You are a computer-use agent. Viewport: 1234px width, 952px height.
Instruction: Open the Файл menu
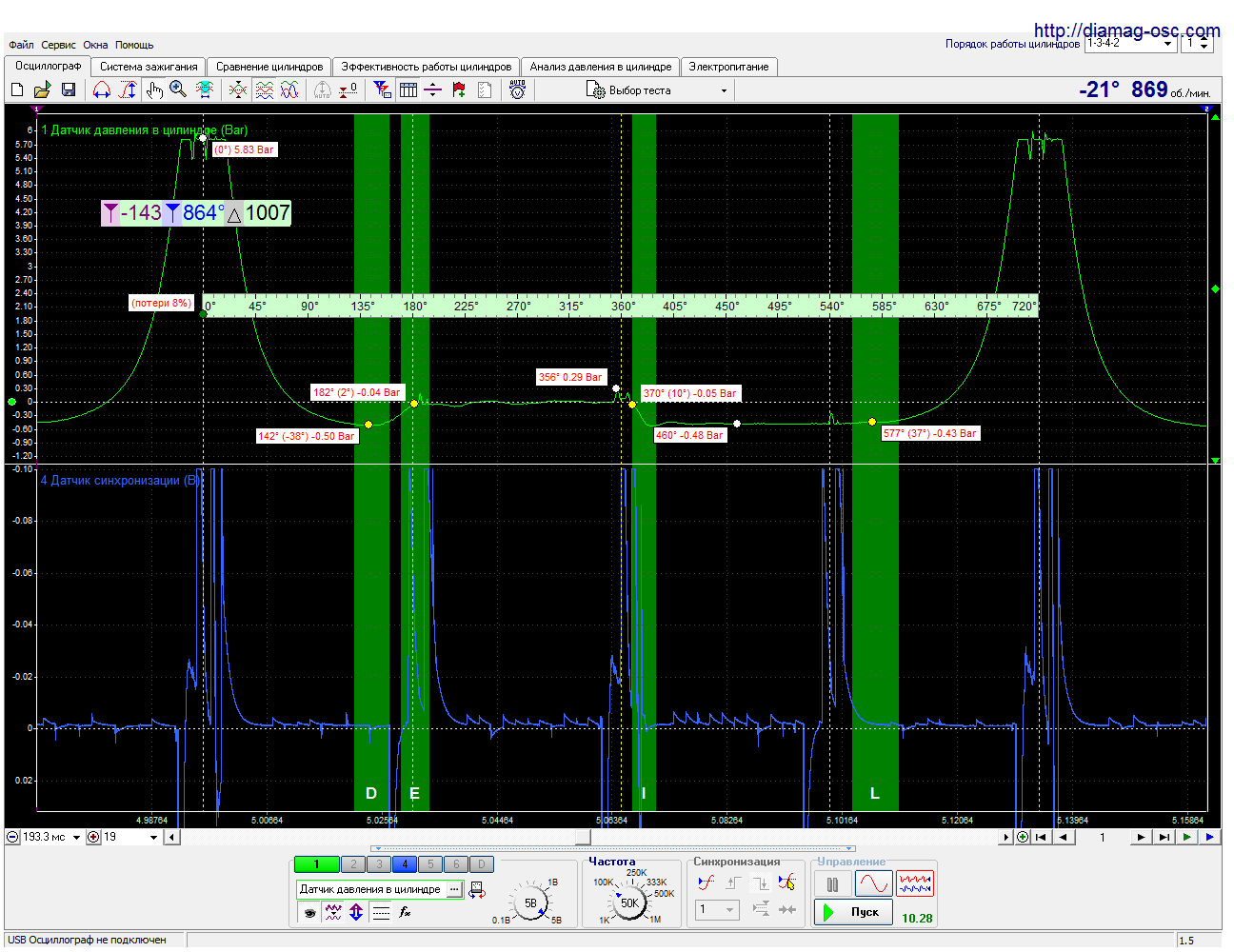tap(21, 45)
